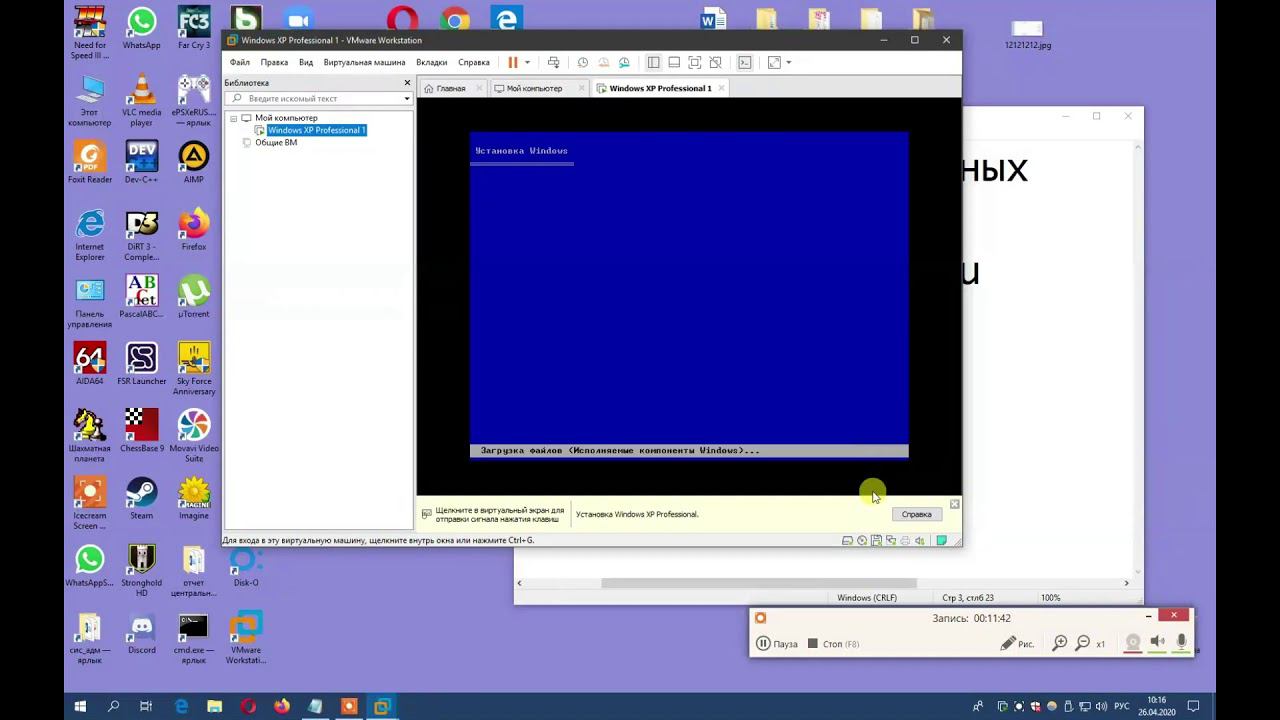Open the Справка menu in VMware
1280x720 pixels.
474,62
